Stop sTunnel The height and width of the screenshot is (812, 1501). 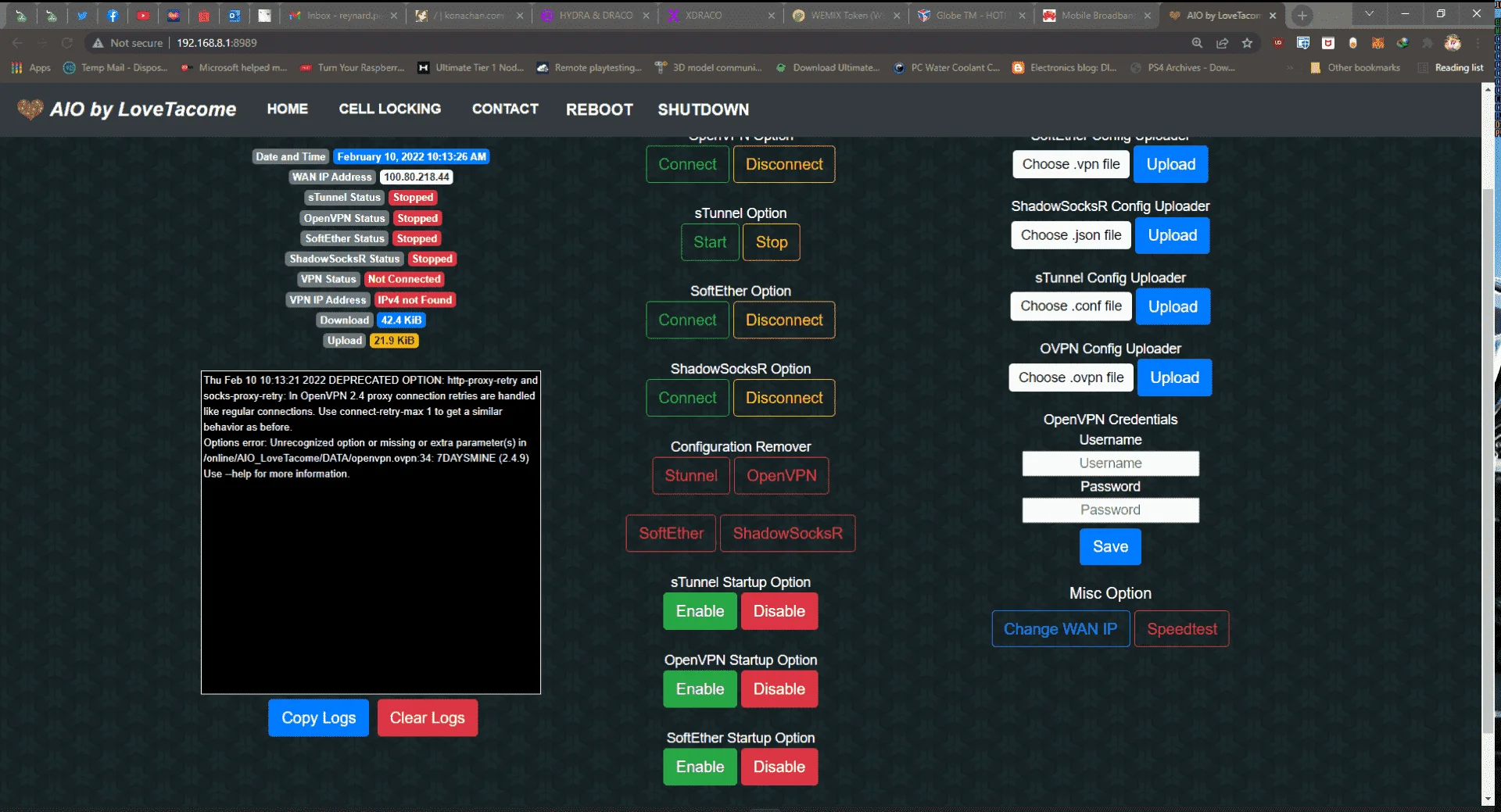pyautogui.click(x=772, y=242)
